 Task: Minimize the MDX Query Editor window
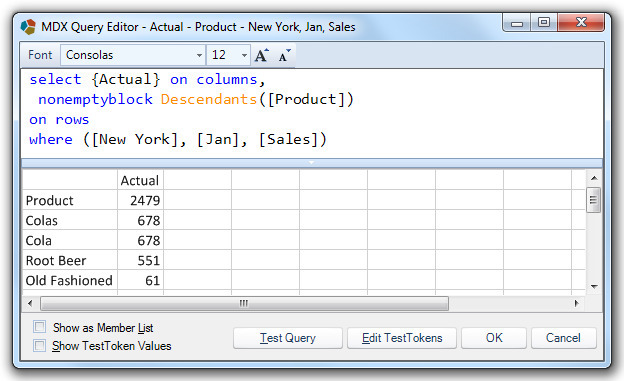(517, 23)
